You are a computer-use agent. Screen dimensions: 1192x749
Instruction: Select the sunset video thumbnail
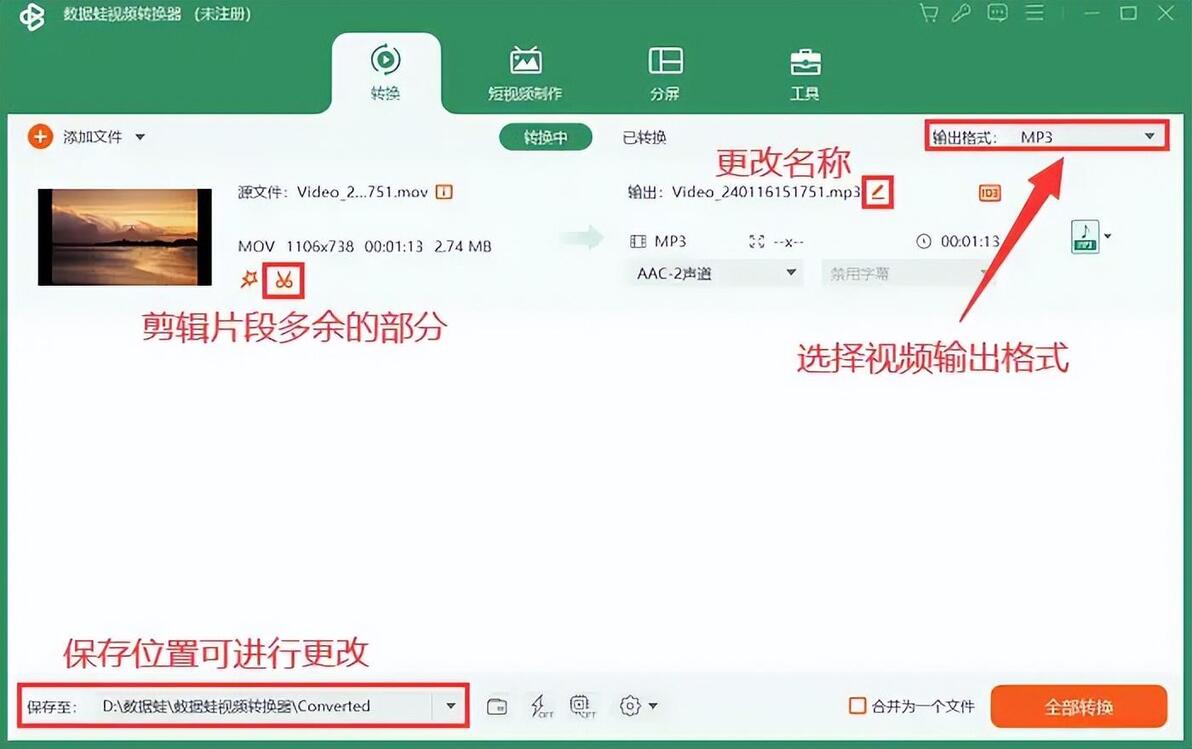point(125,237)
